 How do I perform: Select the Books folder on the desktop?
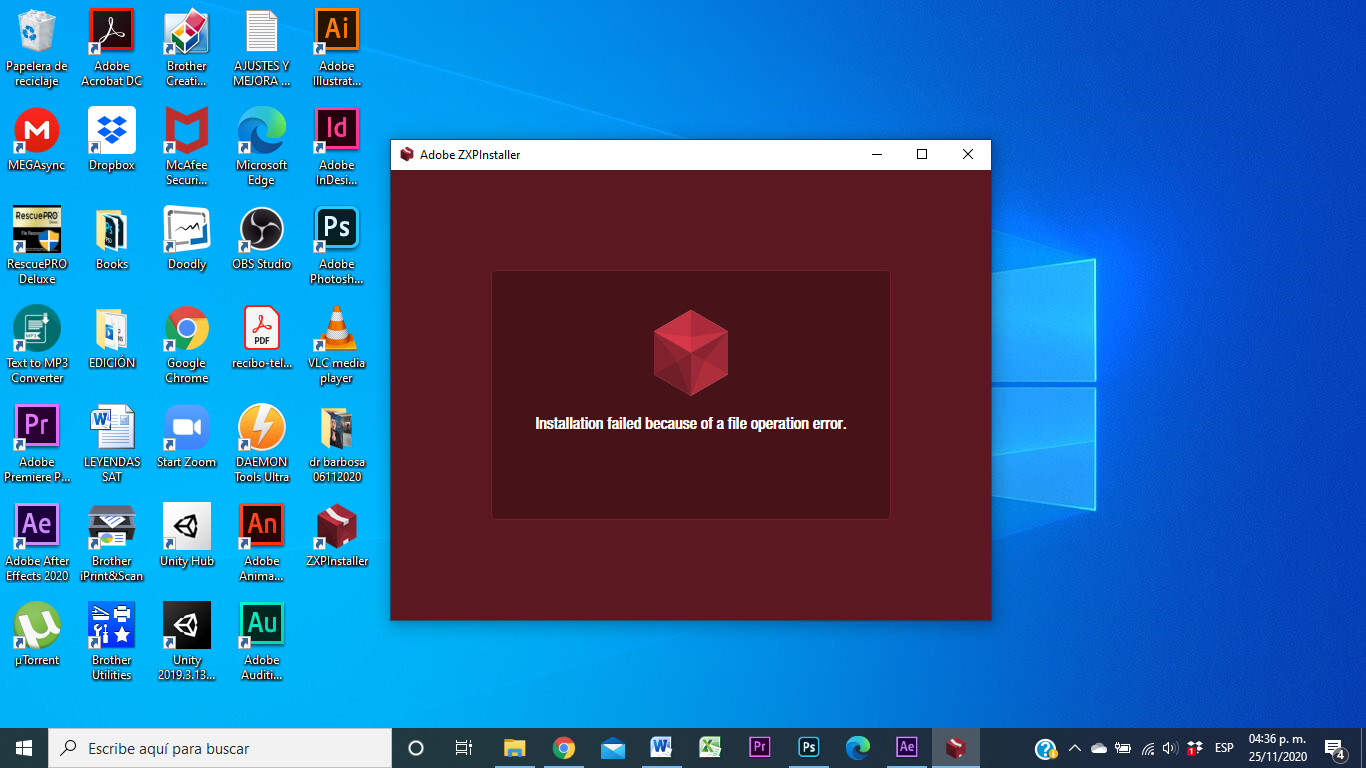(112, 238)
